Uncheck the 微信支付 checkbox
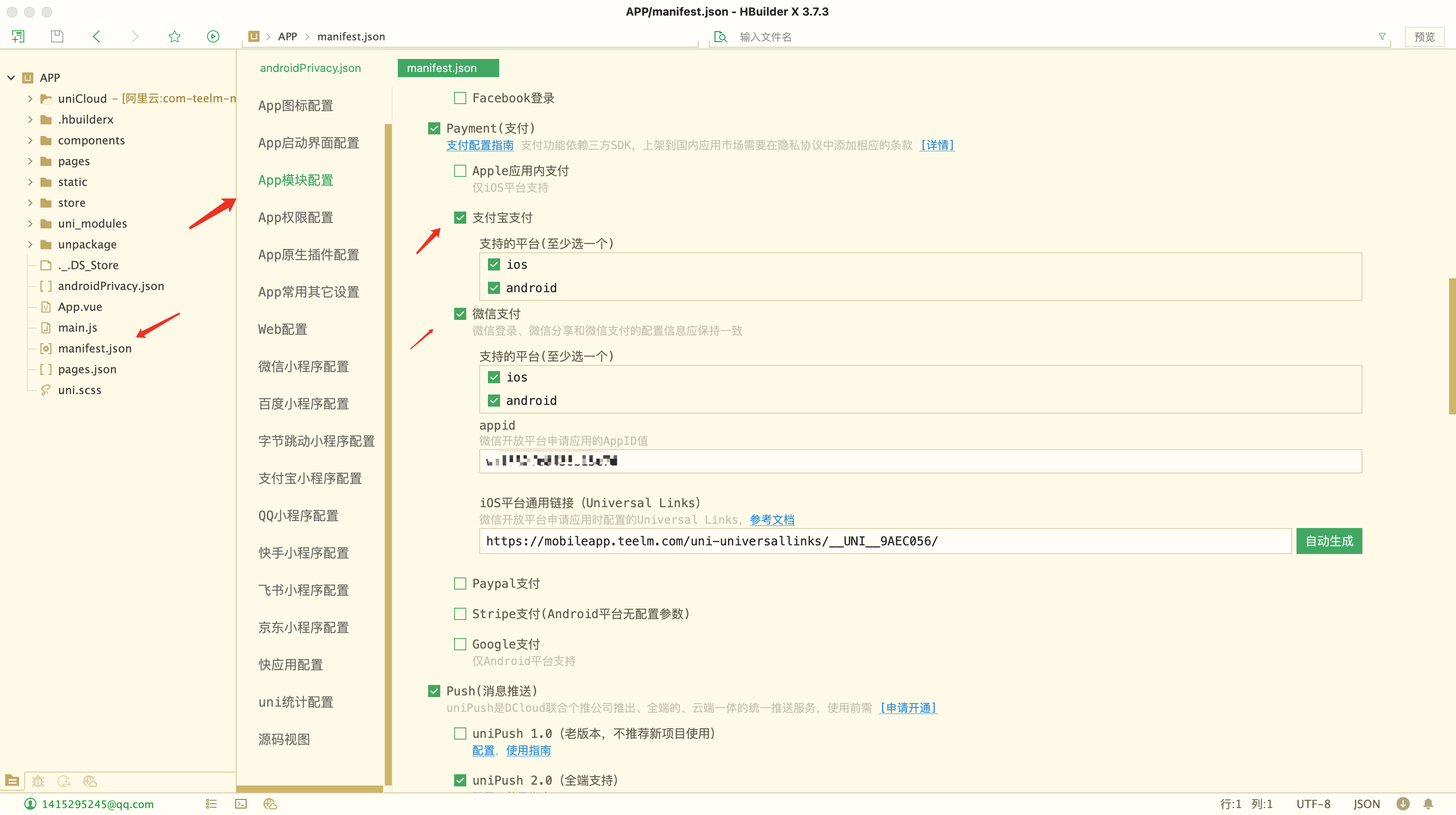The height and width of the screenshot is (815, 1456). [x=460, y=314]
